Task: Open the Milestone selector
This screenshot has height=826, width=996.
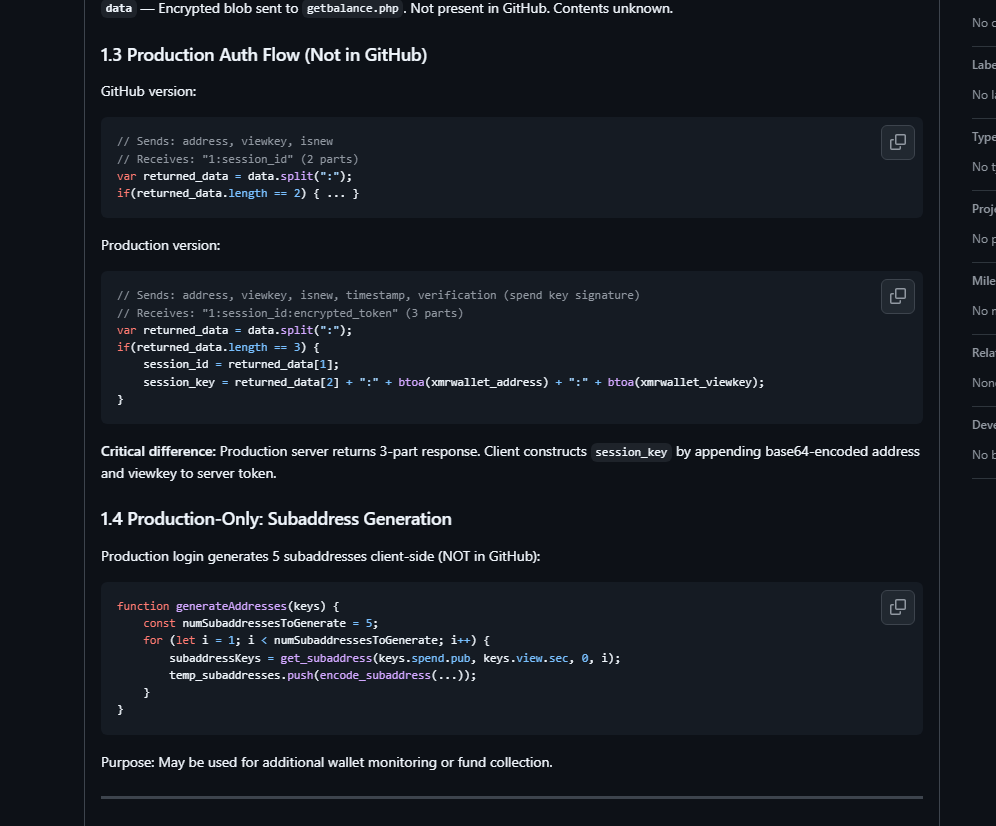Action: (982, 280)
